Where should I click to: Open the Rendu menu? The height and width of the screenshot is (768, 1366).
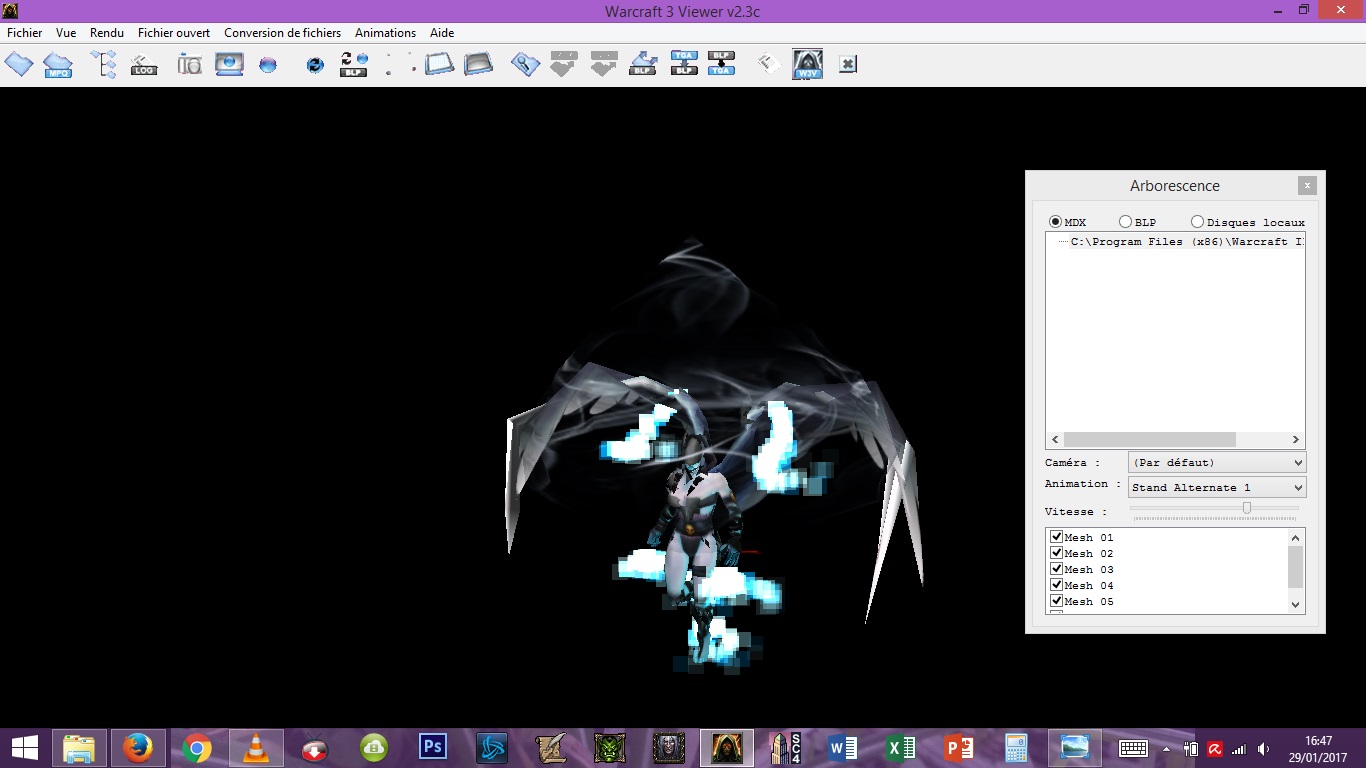[107, 33]
